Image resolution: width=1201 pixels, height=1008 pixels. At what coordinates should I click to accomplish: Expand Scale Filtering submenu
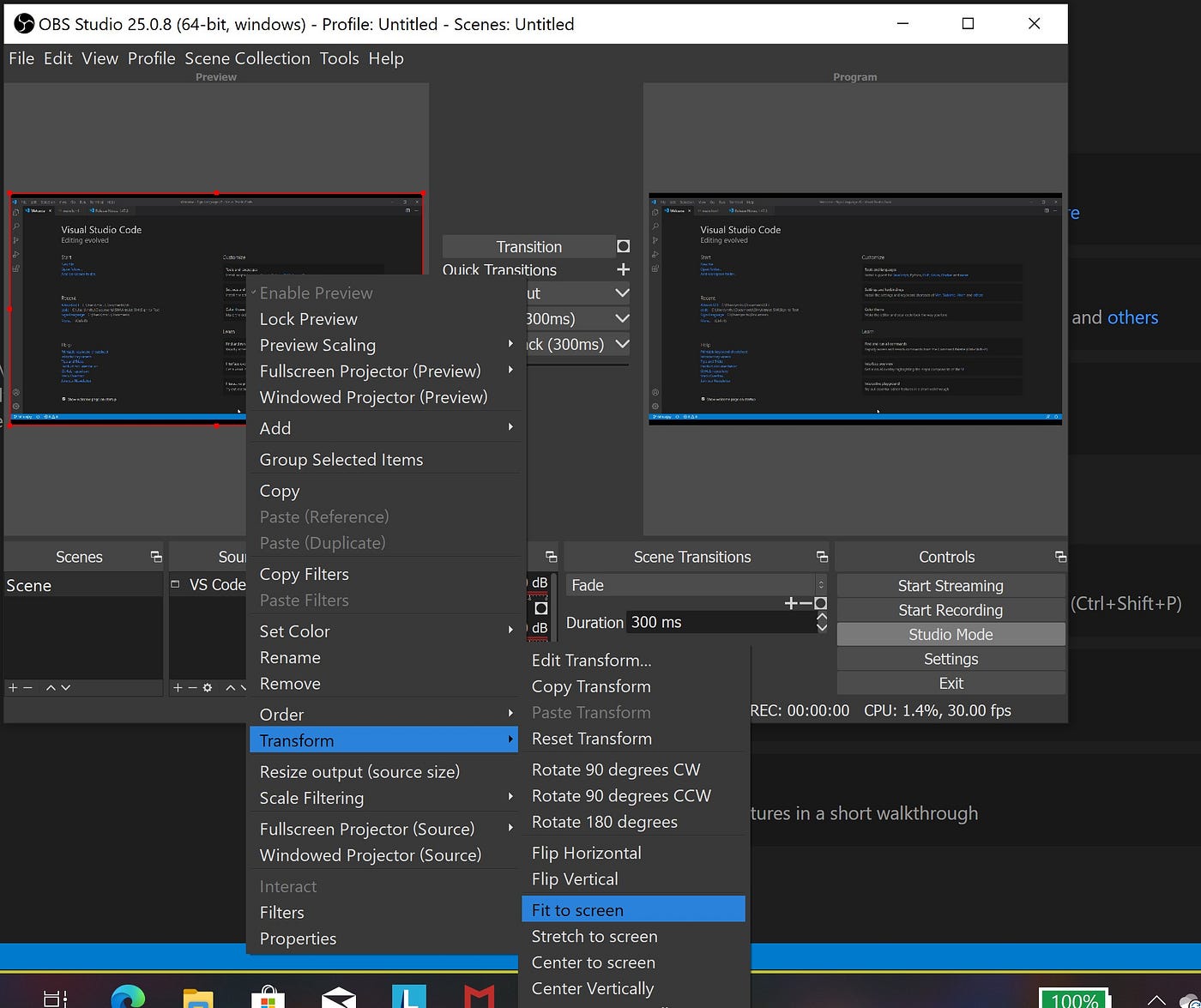coord(383,798)
